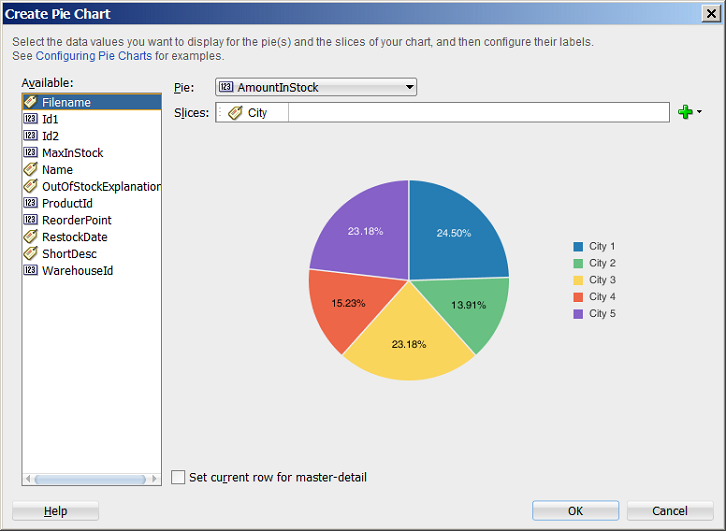This screenshot has width=726, height=531.
Task: Click the numeric icon beside ReorderPoint
Action: point(31,219)
